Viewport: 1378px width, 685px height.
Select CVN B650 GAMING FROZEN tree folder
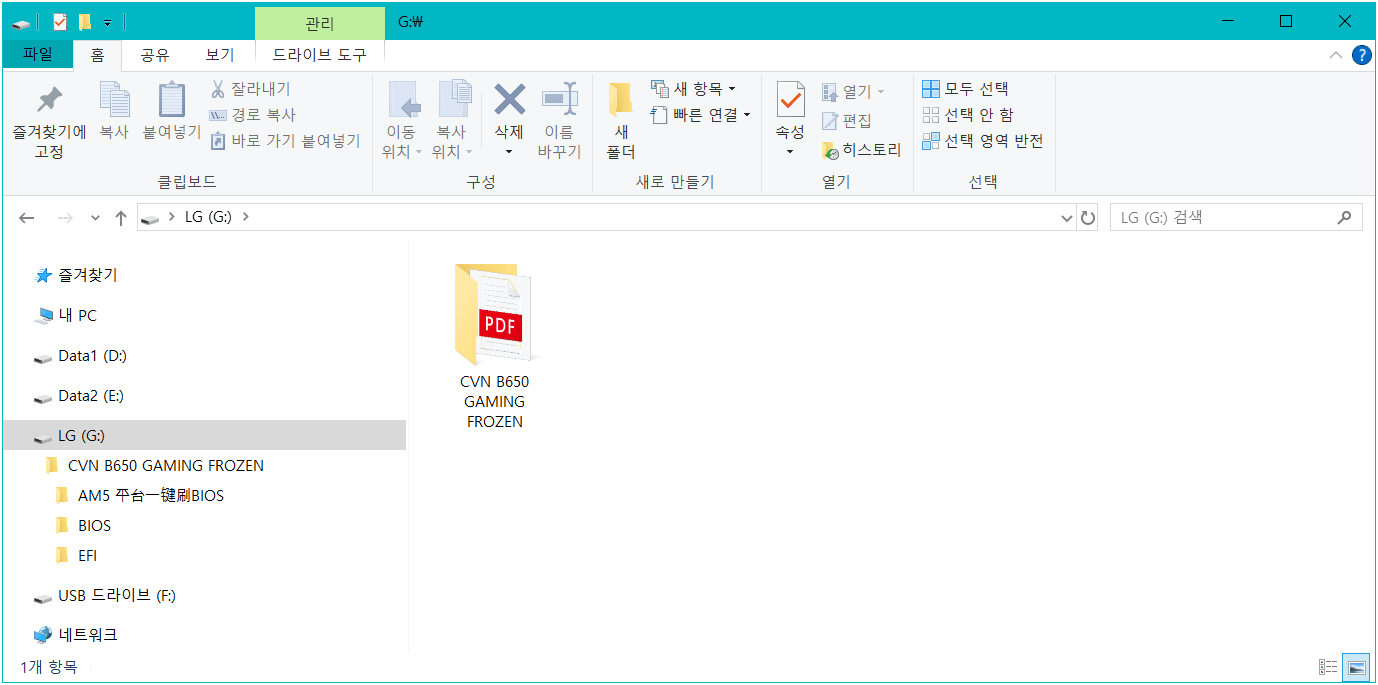pyautogui.click(x=155, y=465)
